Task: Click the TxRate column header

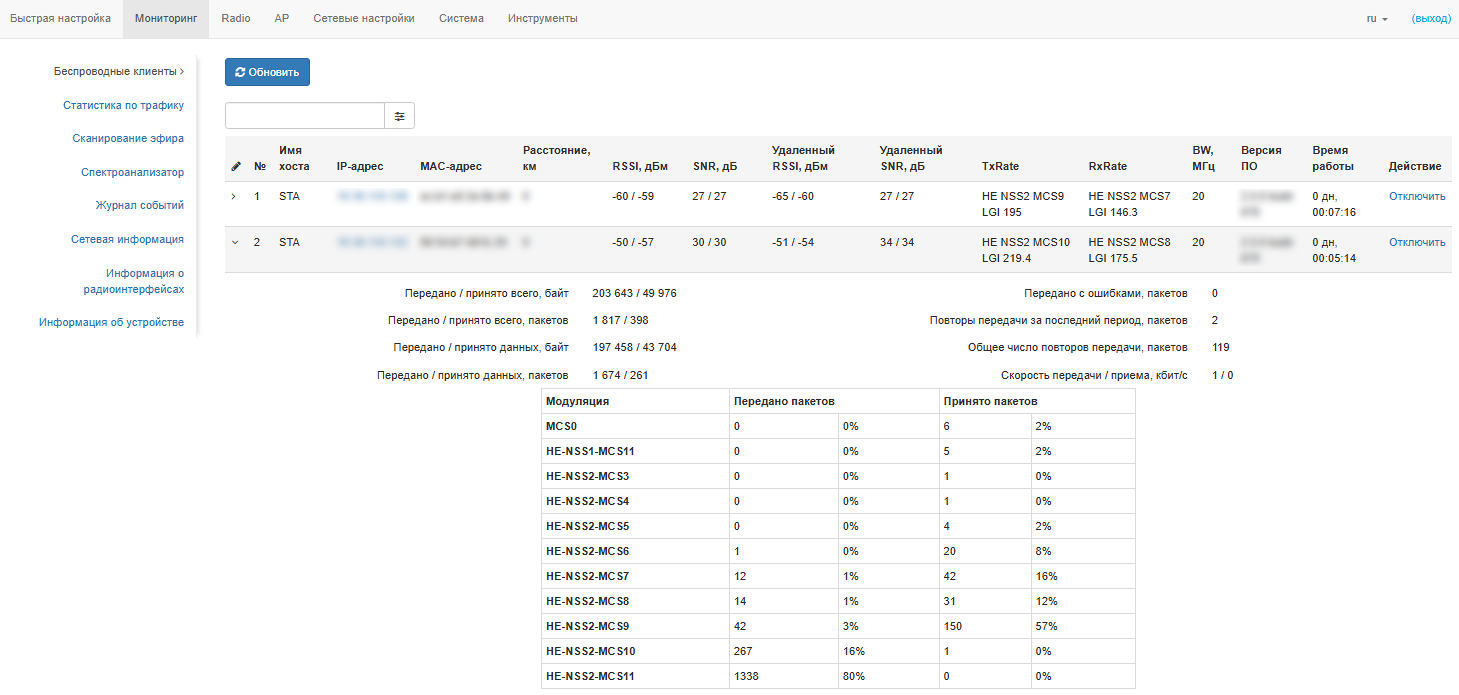Action: pyautogui.click(x=1000, y=166)
